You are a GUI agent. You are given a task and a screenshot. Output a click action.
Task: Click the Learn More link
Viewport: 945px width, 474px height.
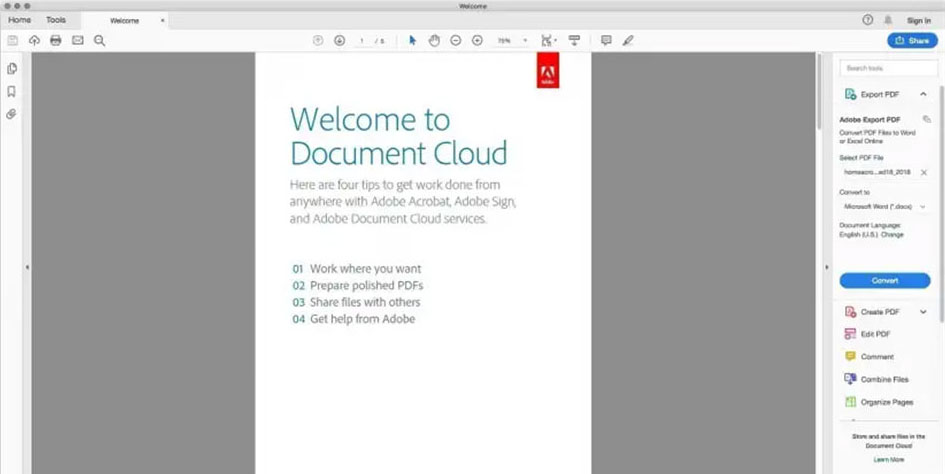[x=889, y=460]
